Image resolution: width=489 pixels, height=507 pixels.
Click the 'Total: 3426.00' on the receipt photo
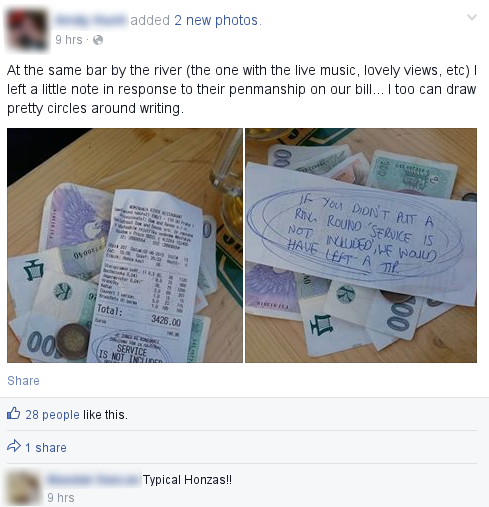pos(139,316)
